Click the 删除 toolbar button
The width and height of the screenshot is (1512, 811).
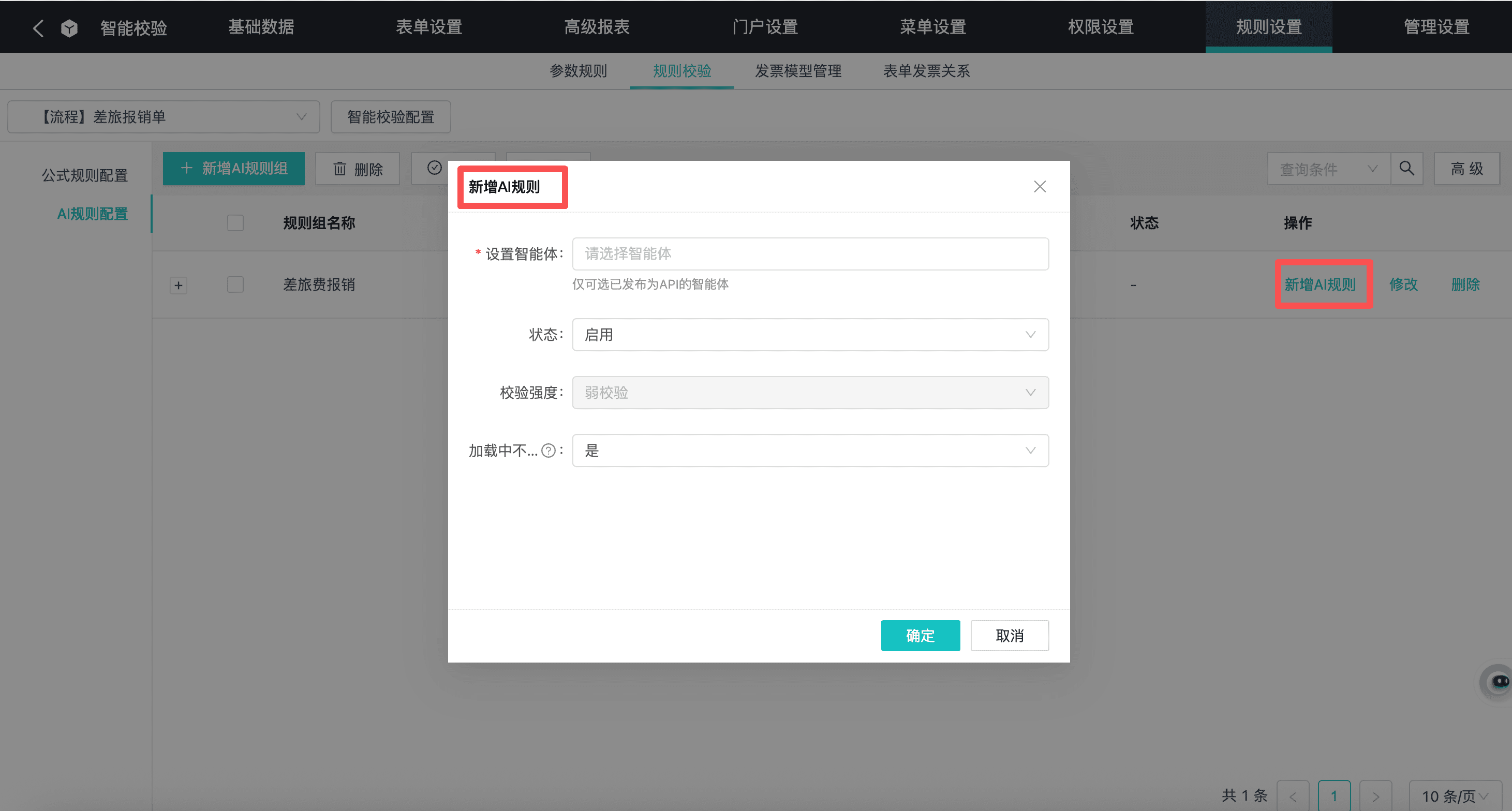click(x=358, y=169)
